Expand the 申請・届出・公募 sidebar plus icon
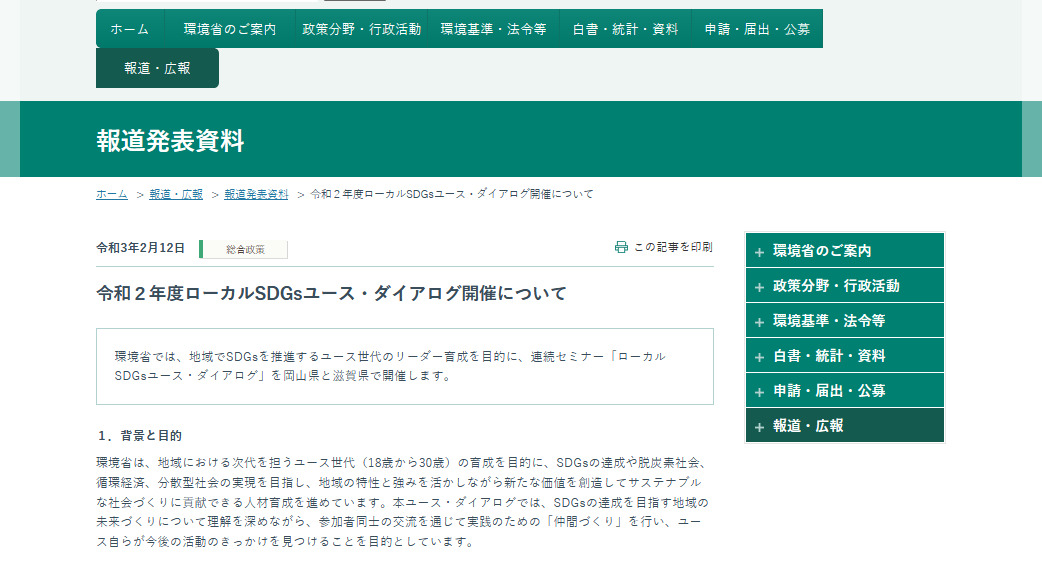1042x563 pixels. click(x=760, y=392)
